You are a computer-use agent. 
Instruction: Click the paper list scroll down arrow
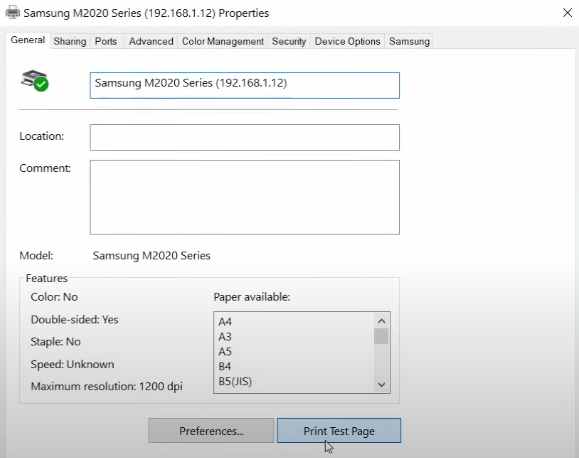click(x=381, y=385)
